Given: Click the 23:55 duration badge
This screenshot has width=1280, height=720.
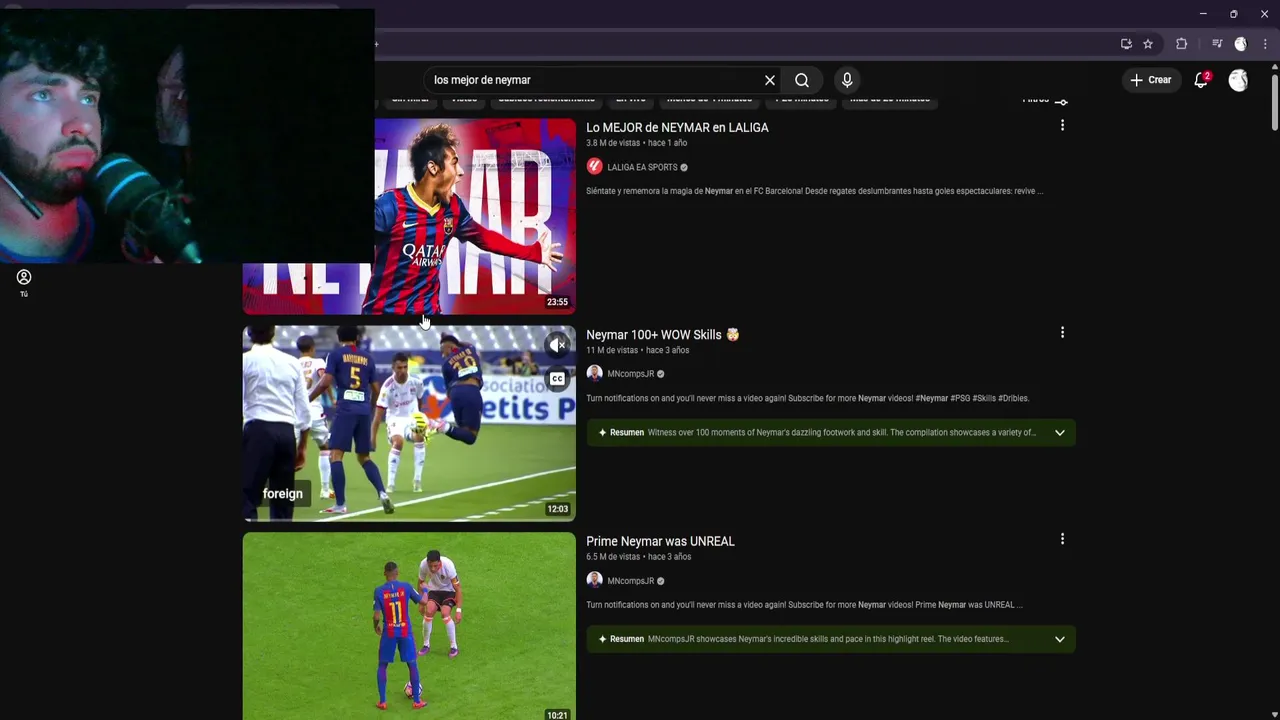Looking at the screenshot, I should click(x=557, y=302).
